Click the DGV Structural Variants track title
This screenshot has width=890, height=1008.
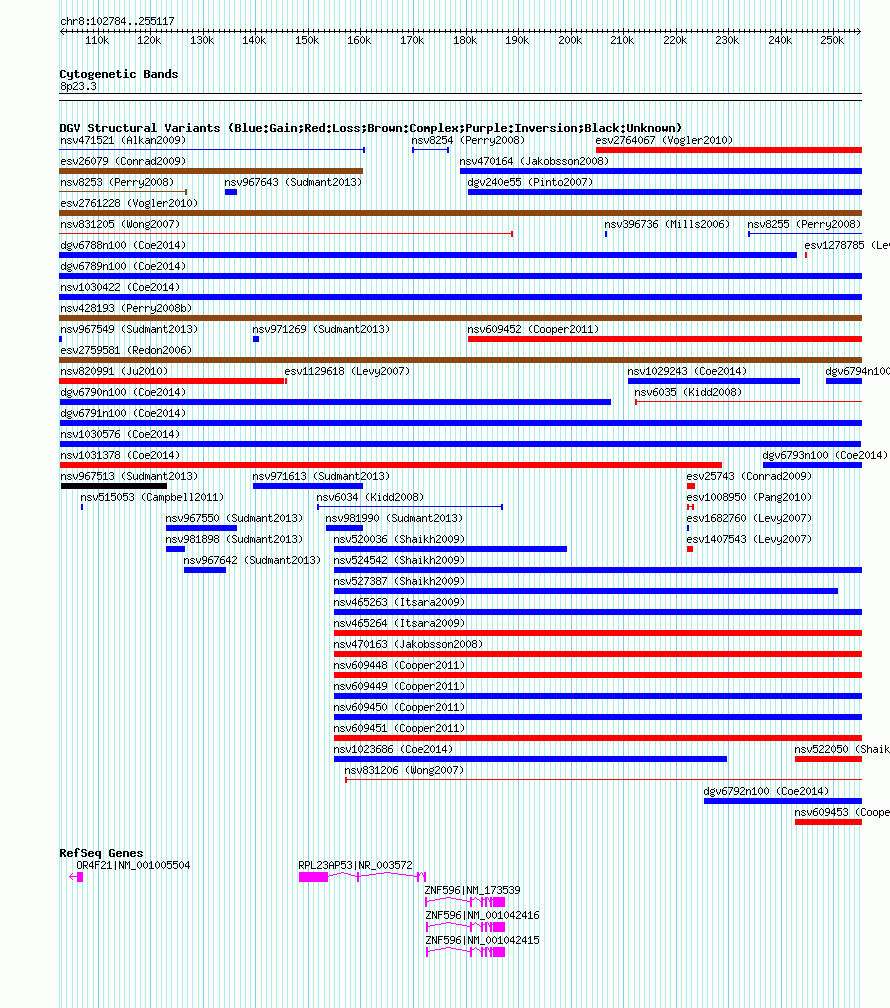(370, 128)
